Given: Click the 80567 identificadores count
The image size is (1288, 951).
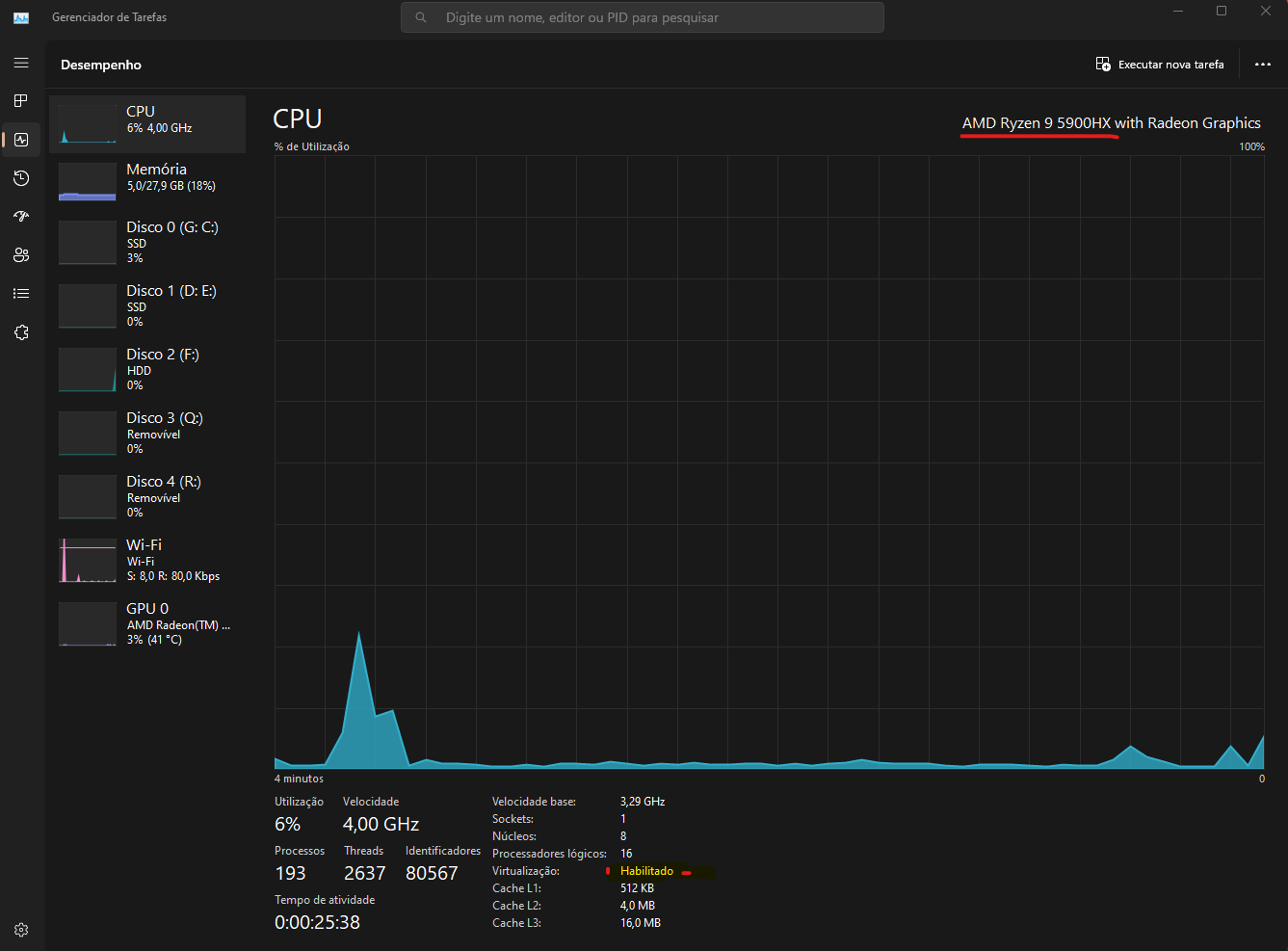Looking at the screenshot, I should coord(432,874).
